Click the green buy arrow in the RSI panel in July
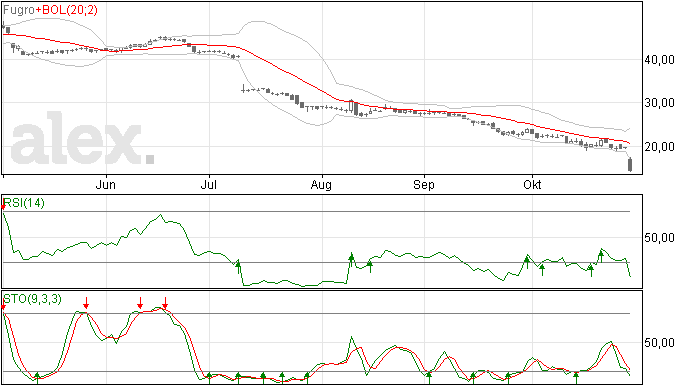The width and height of the screenshot is (690, 387). tap(238, 266)
